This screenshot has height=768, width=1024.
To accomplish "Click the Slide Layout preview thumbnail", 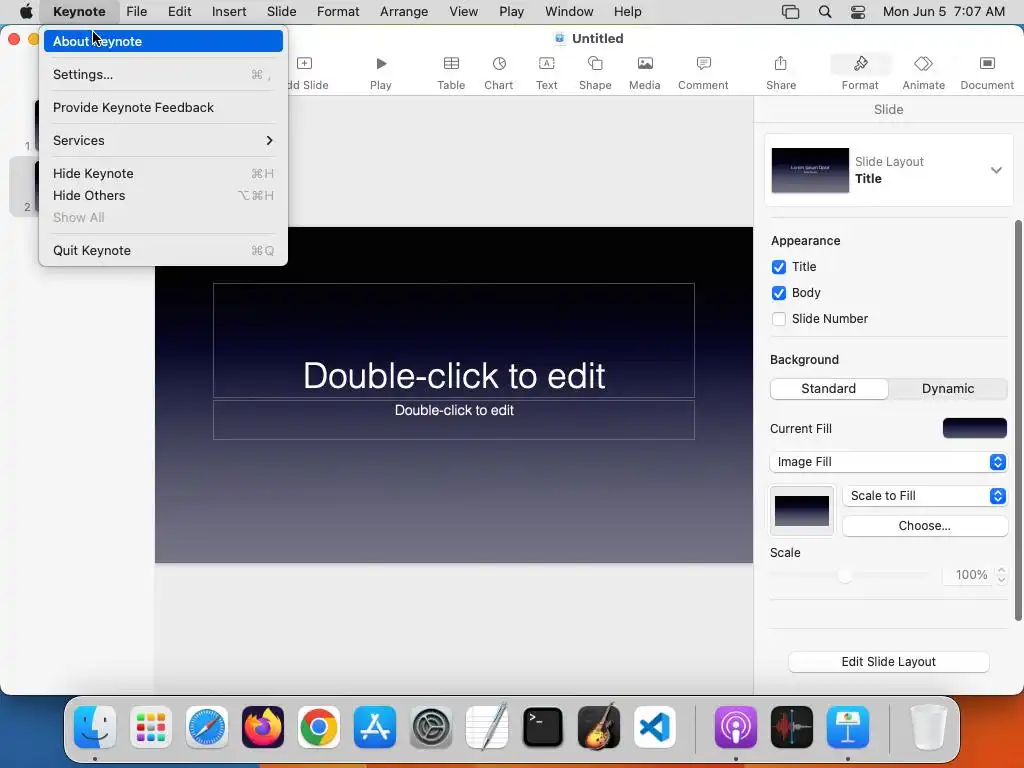I will point(810,170).
